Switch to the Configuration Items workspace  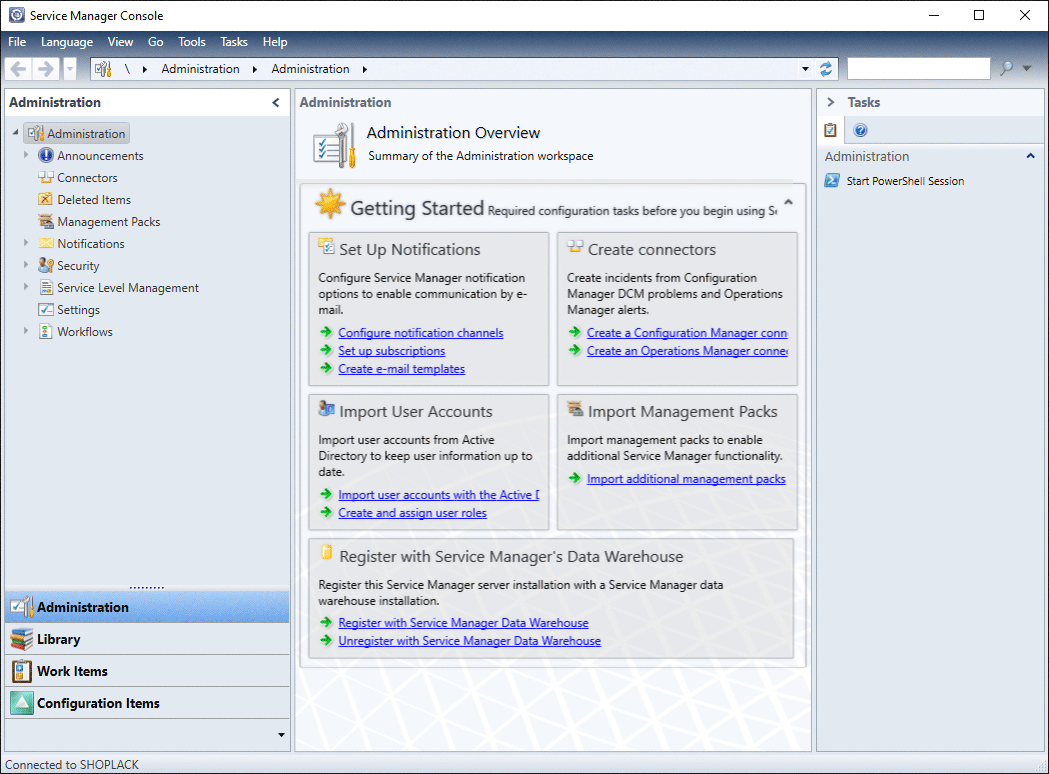(147, 703)
